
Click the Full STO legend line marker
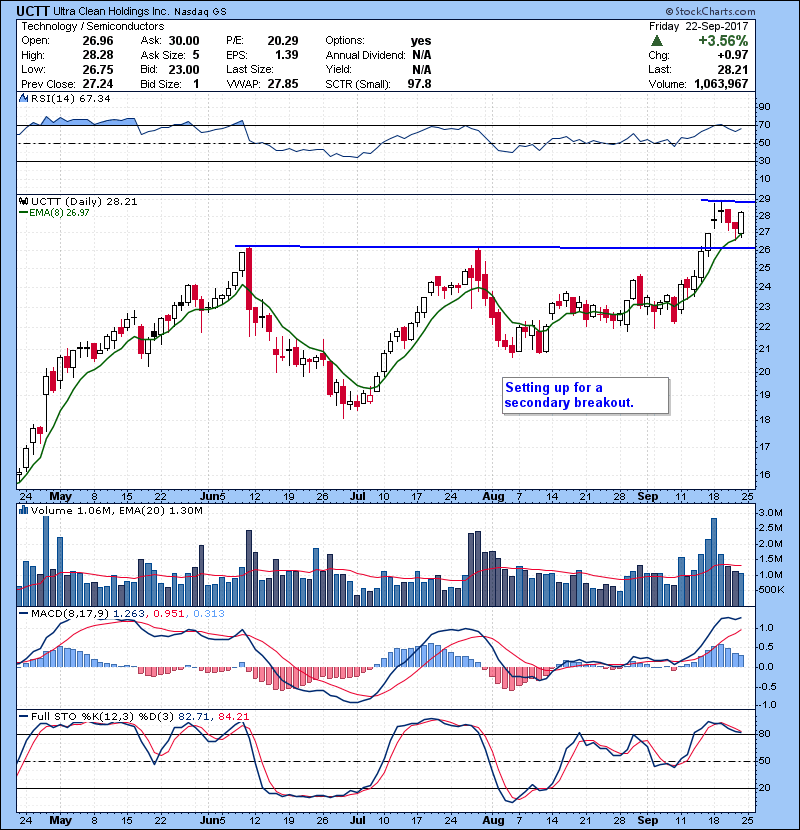pos(24,717)
